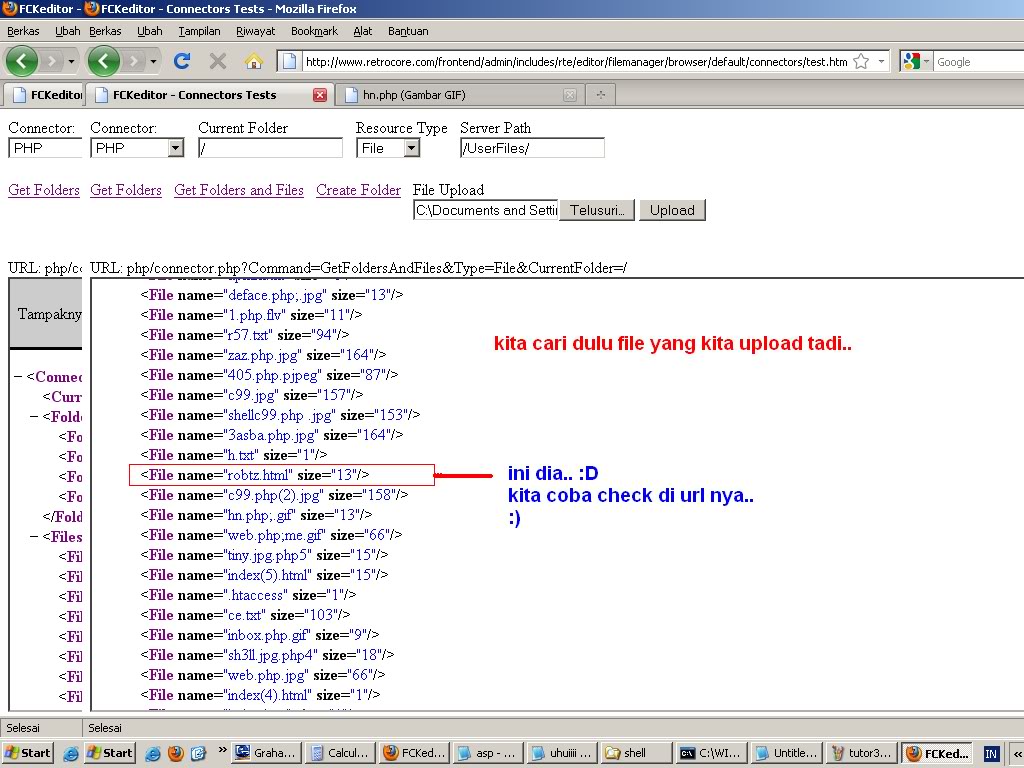Click the Firefox quick launch icon in taskbar

point(176,753)
